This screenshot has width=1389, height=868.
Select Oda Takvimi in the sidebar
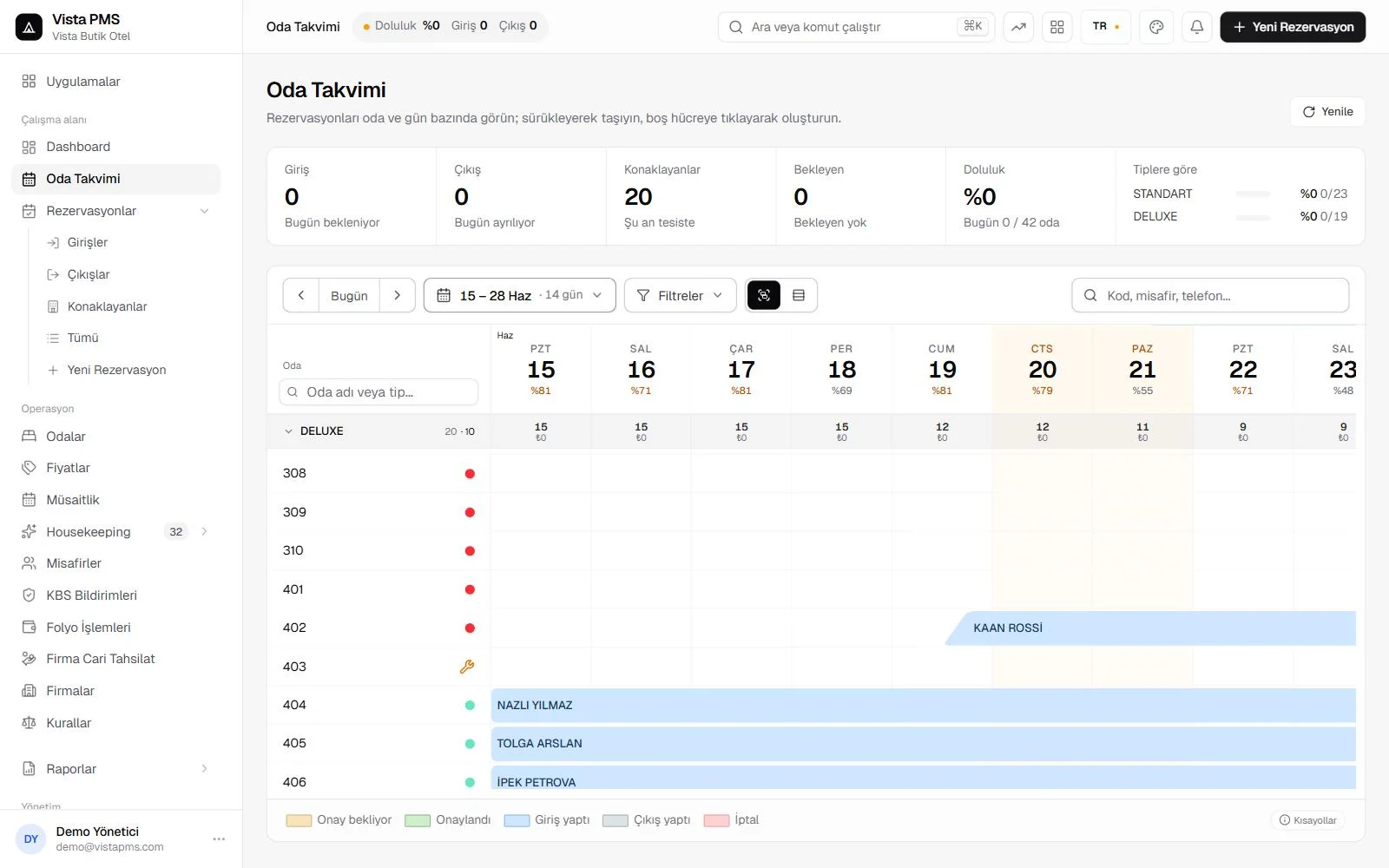[x=115, y=180]
